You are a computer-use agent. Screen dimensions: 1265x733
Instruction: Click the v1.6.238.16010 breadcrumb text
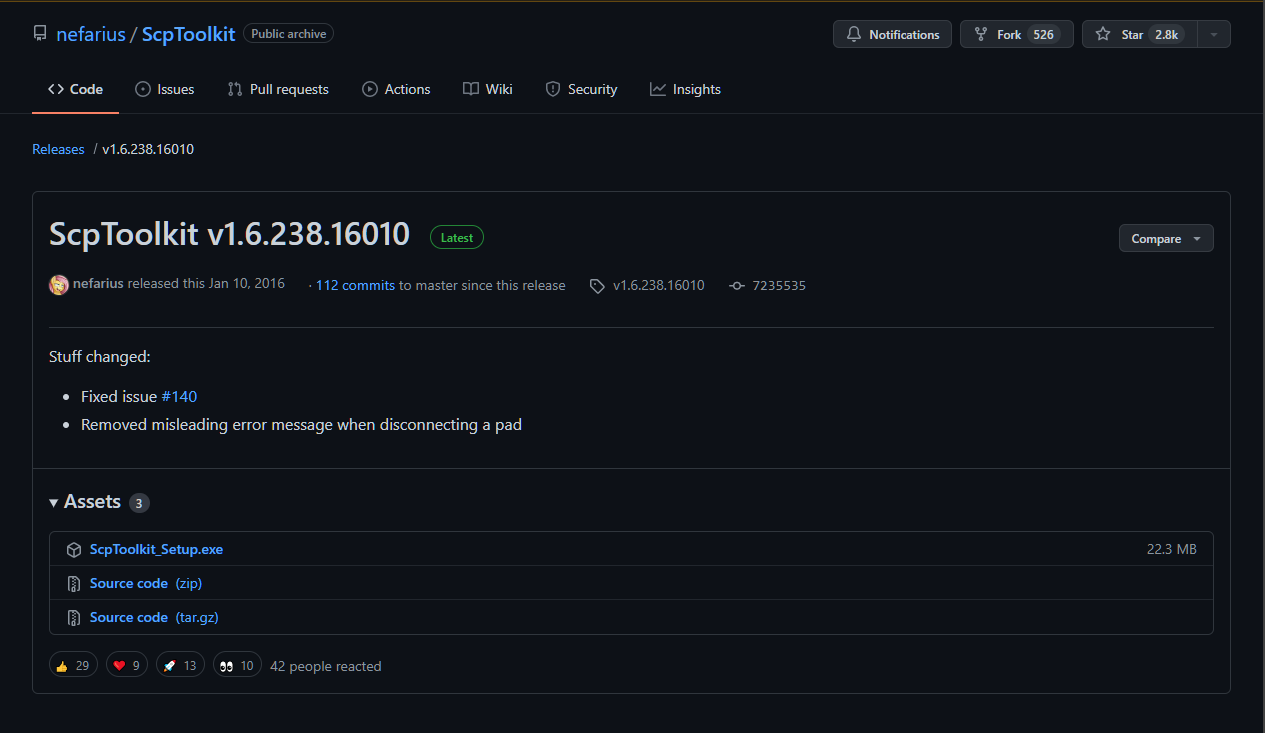pos(148,149)
